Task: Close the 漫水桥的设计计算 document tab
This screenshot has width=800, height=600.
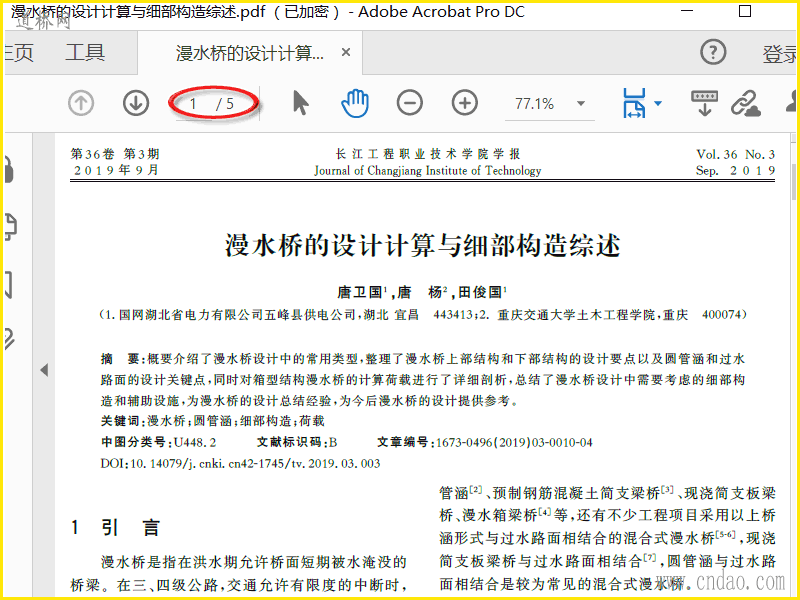Action: point(346,53)
